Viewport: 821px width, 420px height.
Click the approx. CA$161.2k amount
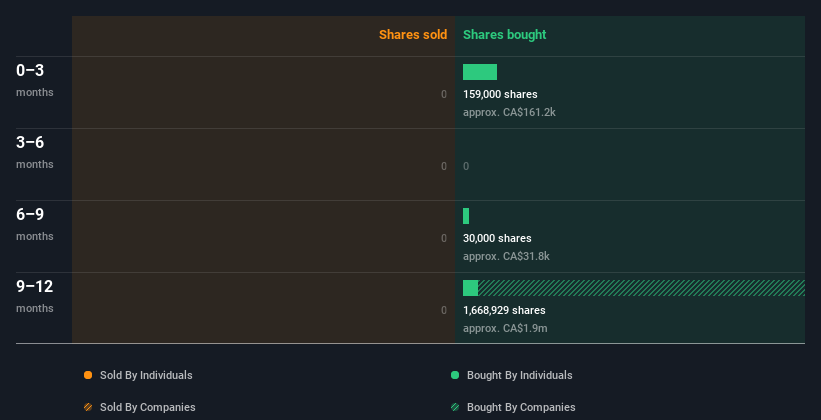coord(509,112)
